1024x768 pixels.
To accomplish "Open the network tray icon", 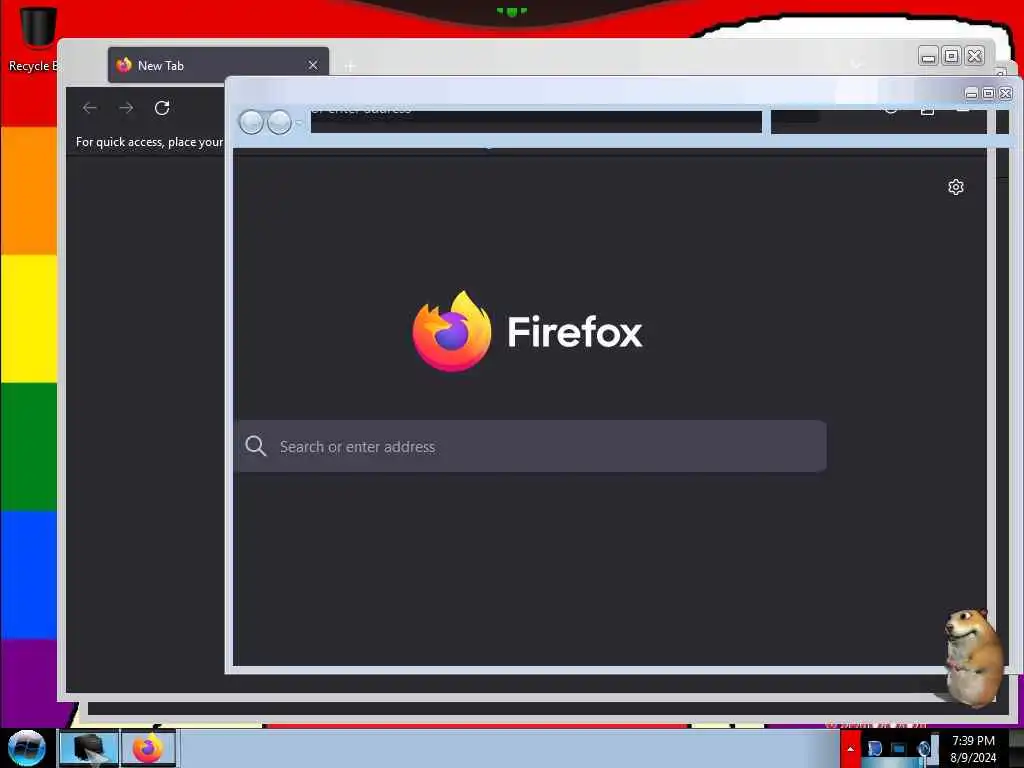I will pos(899,749).
